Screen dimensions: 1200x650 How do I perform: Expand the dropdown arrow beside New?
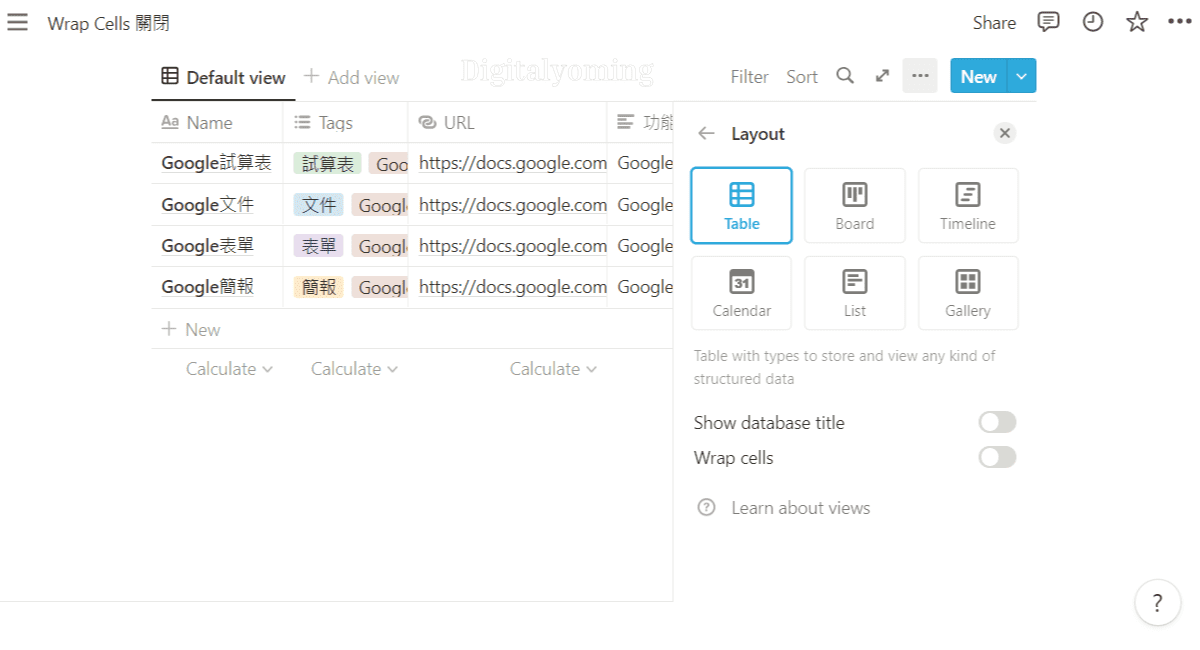(1021, 76)
